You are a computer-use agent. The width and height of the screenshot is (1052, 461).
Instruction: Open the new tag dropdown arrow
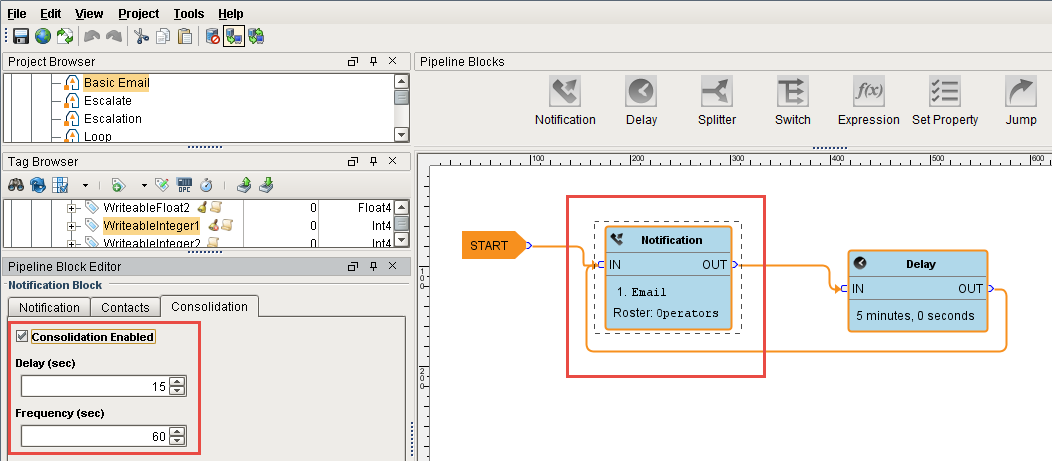point(143,185)
